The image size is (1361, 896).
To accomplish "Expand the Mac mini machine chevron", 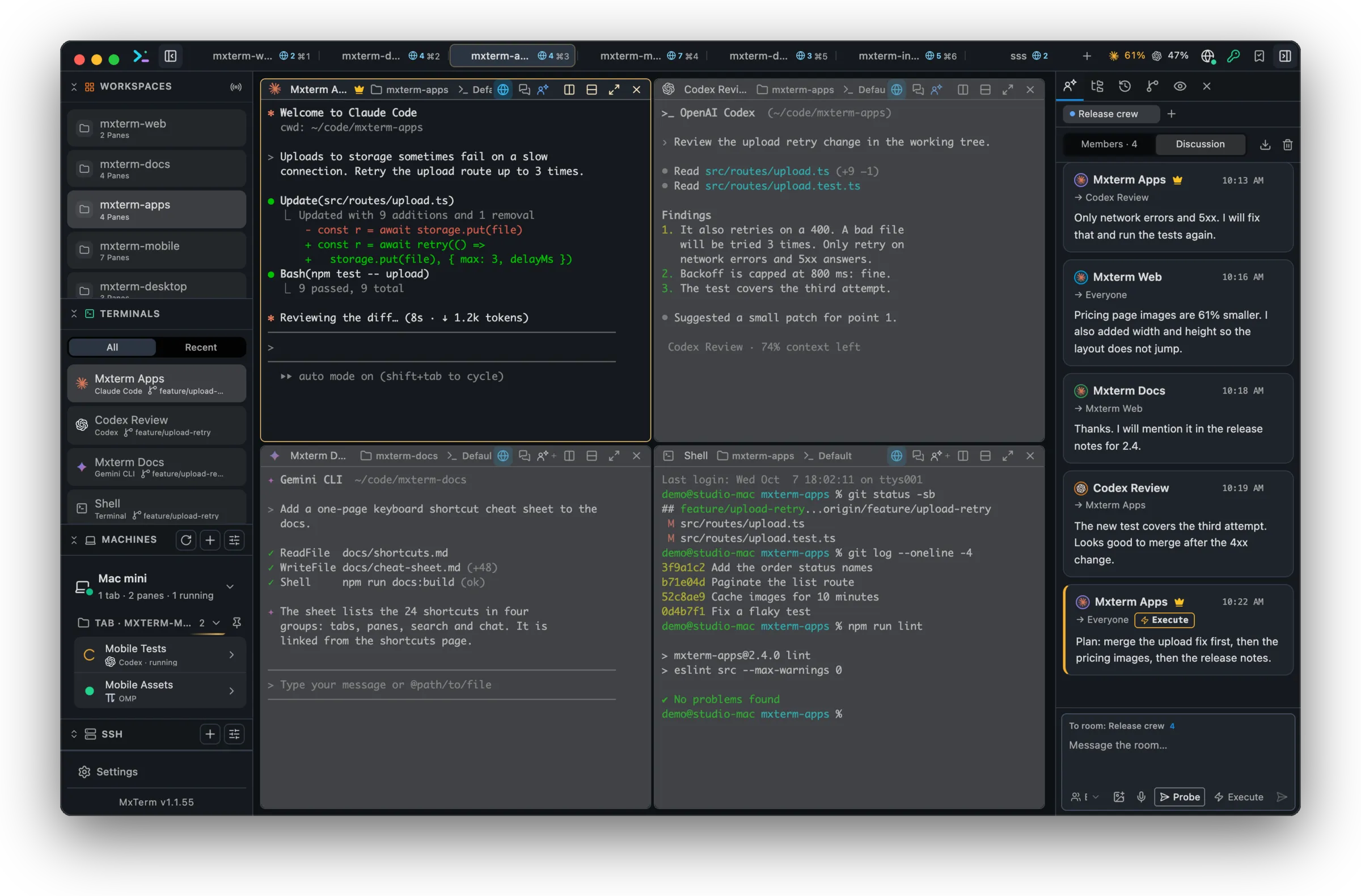I will coord(230,587).
